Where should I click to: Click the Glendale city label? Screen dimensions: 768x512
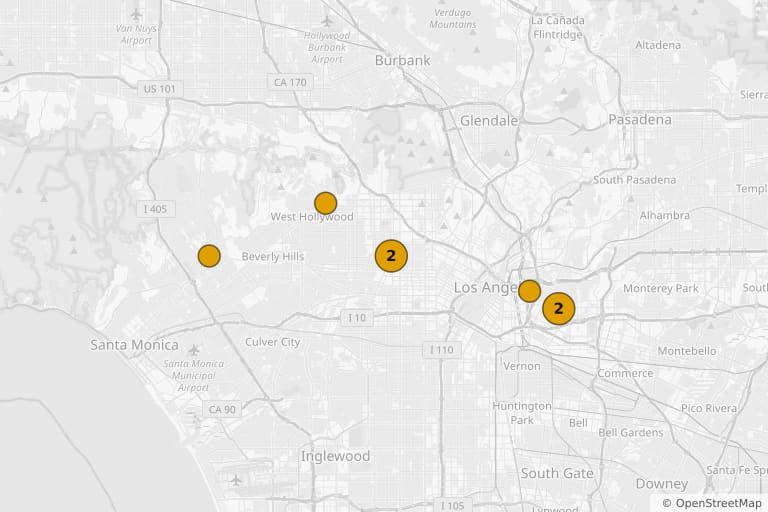[489, 121]
